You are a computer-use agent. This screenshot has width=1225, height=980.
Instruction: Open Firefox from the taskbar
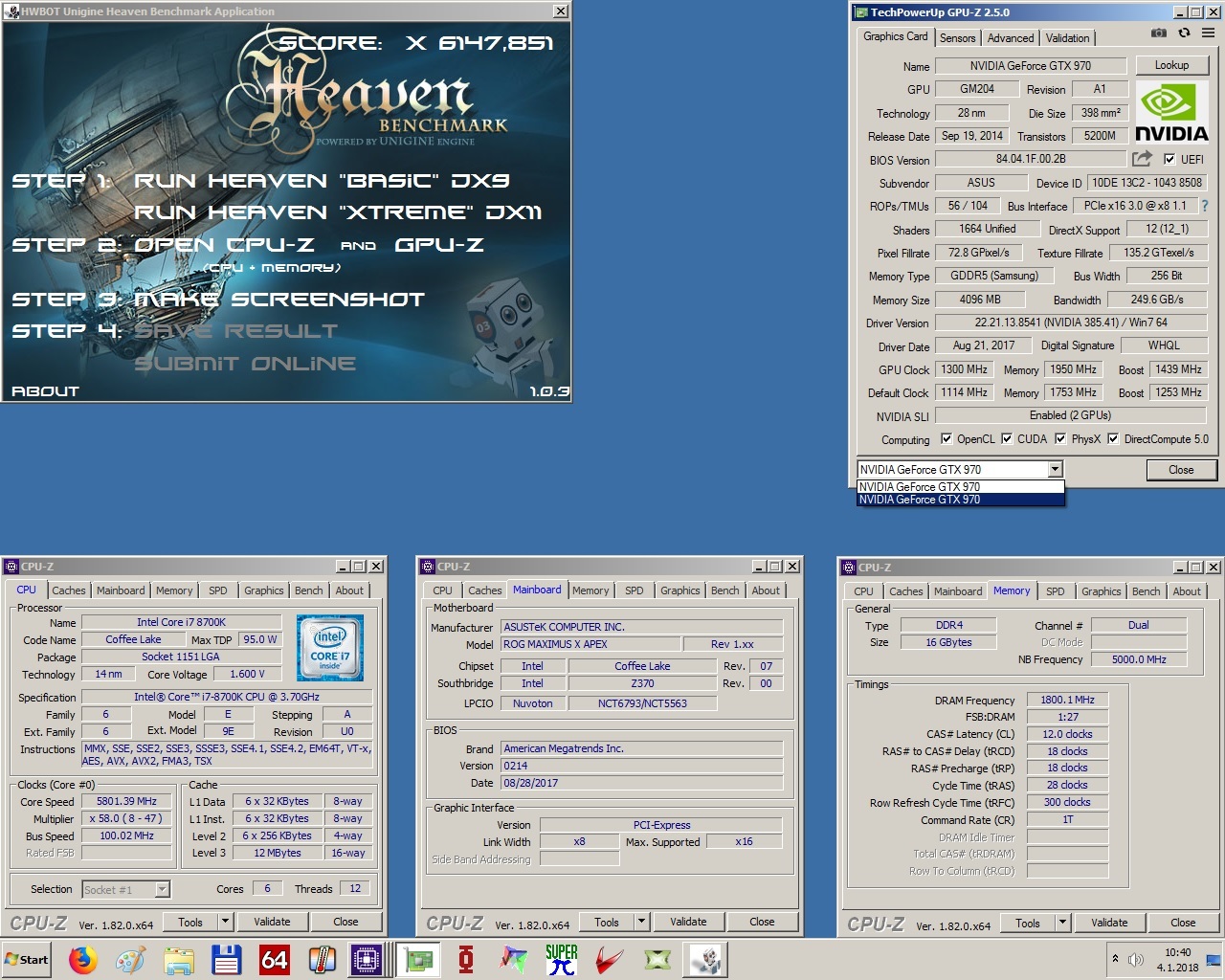(x=83, y=959)
